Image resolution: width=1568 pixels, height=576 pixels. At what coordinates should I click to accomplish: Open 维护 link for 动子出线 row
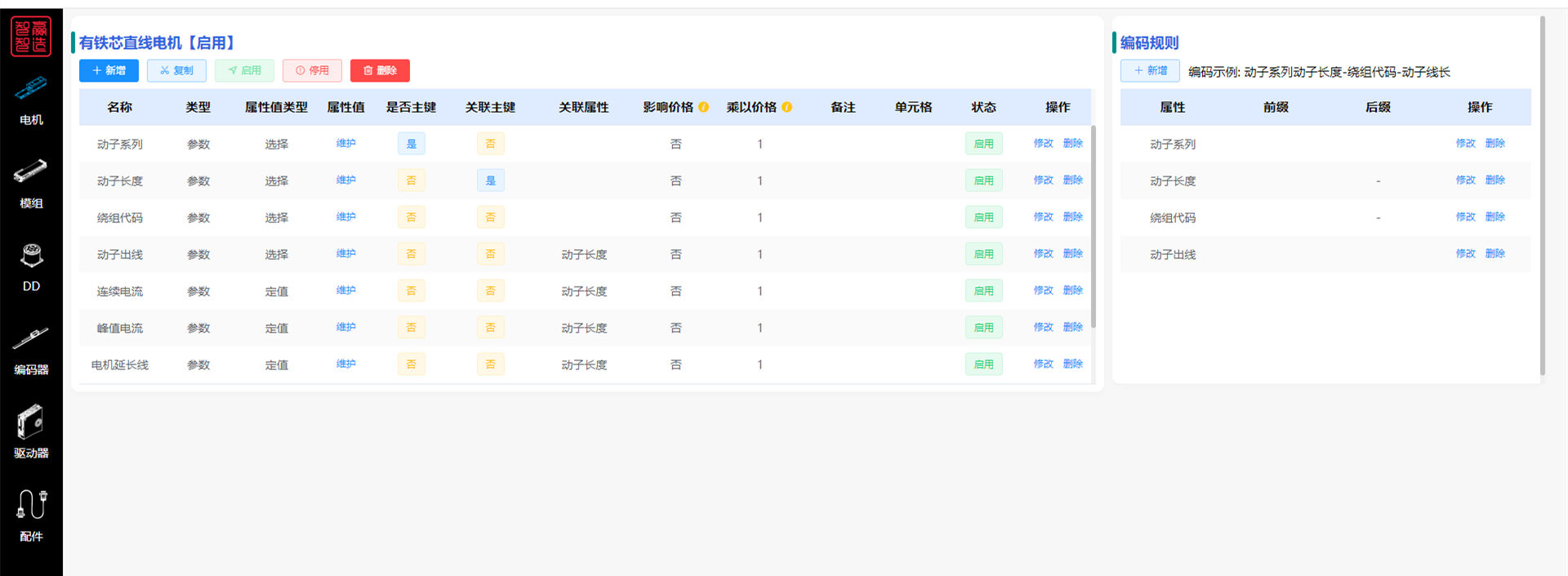coord(346,254)
